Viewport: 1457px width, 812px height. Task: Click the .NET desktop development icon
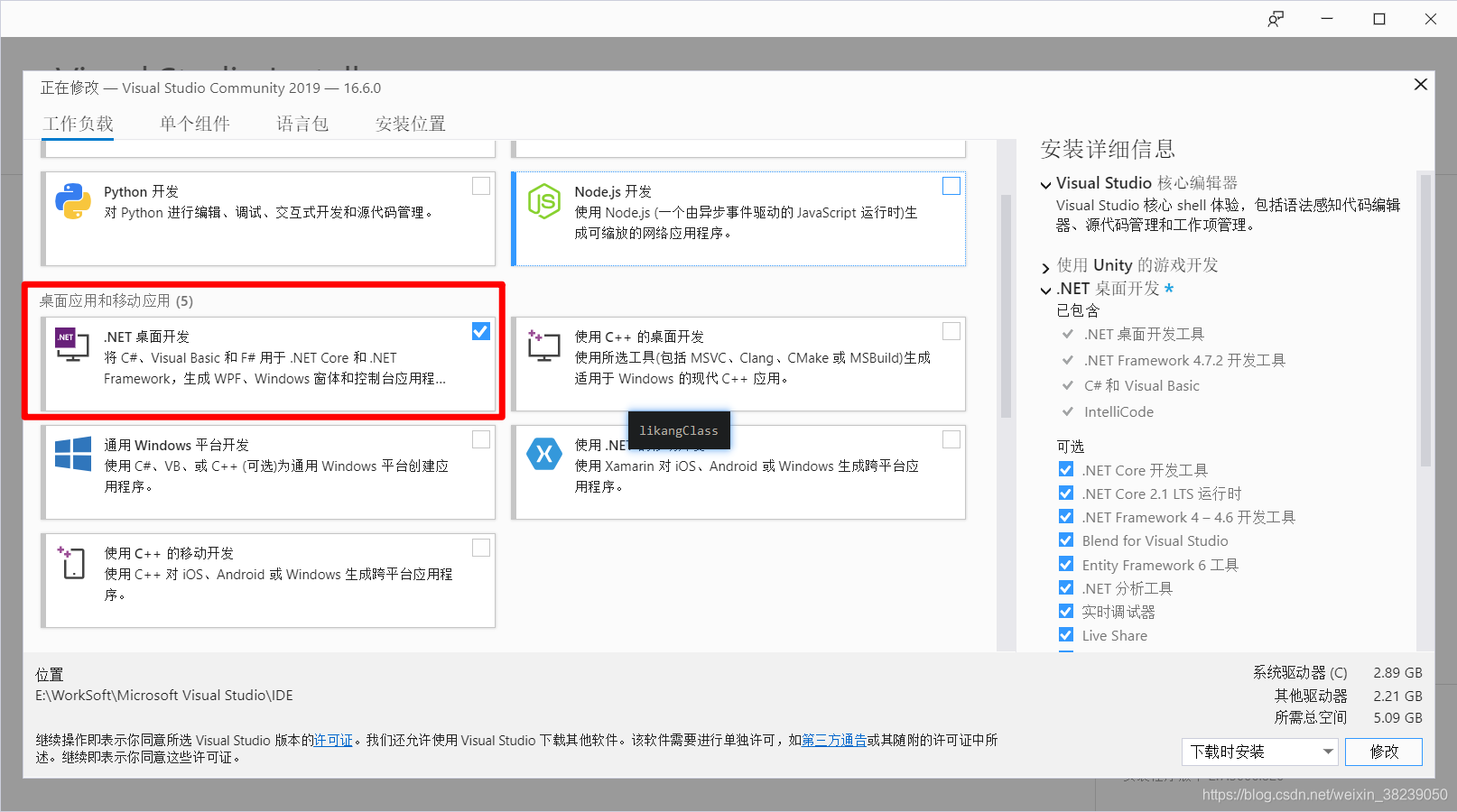[72, 345]
